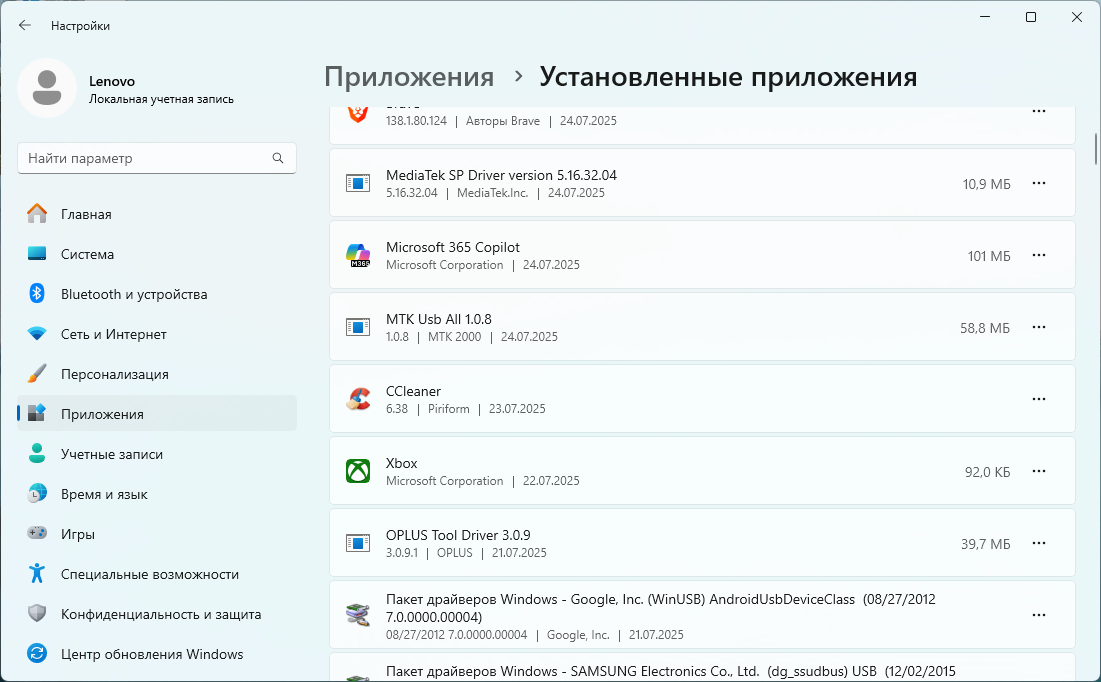Open the Главная settings page

(157, 214)
